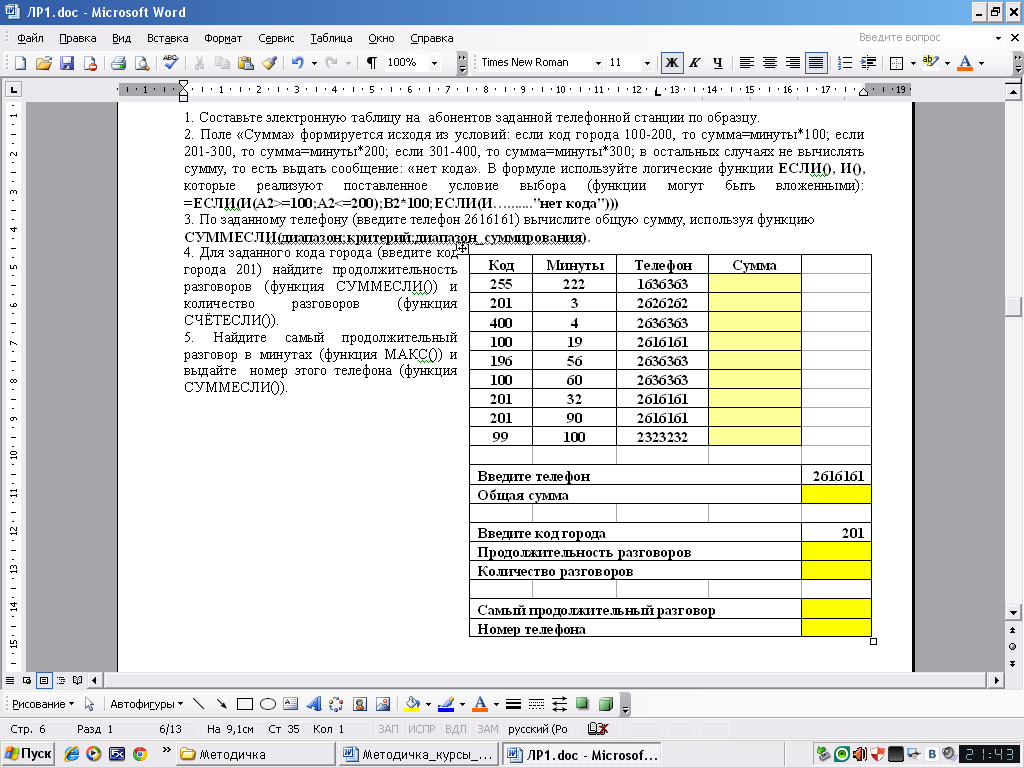The height and width of the screenshot is (768, 1024).
Task: Toggle Italic formatting
Action: click(695, 63)
